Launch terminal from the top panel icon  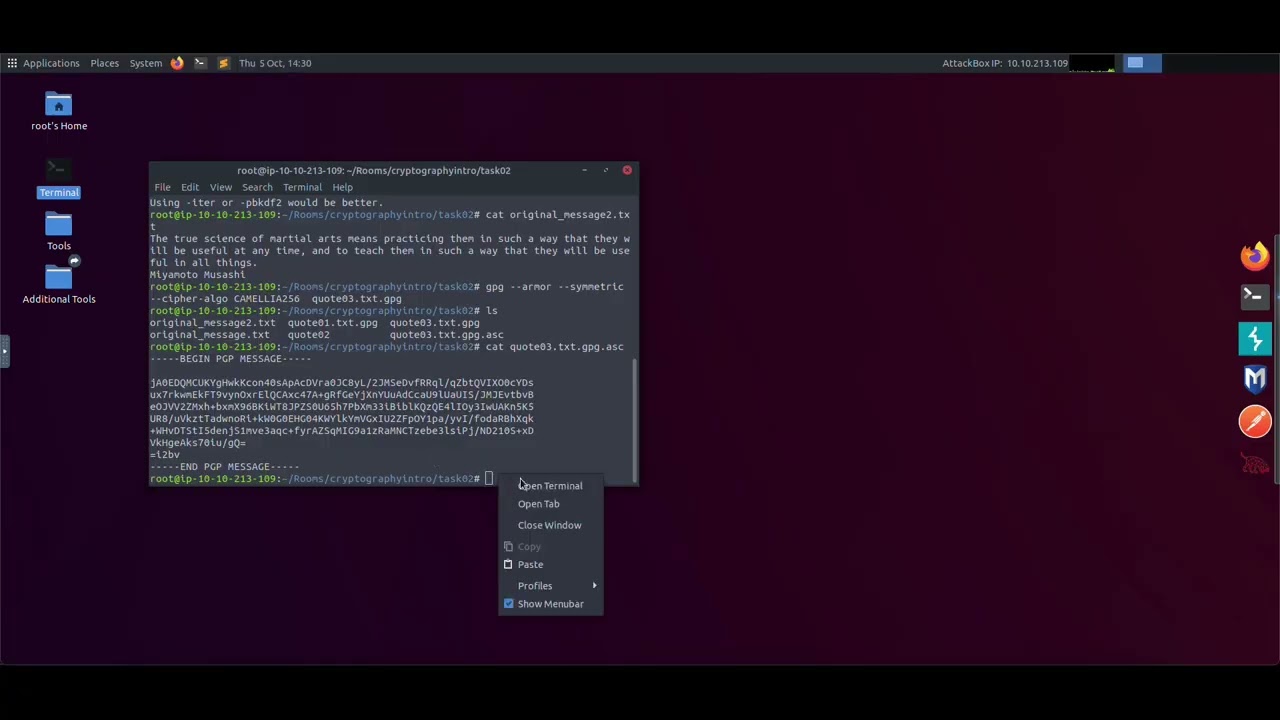(x=200, y=63)
